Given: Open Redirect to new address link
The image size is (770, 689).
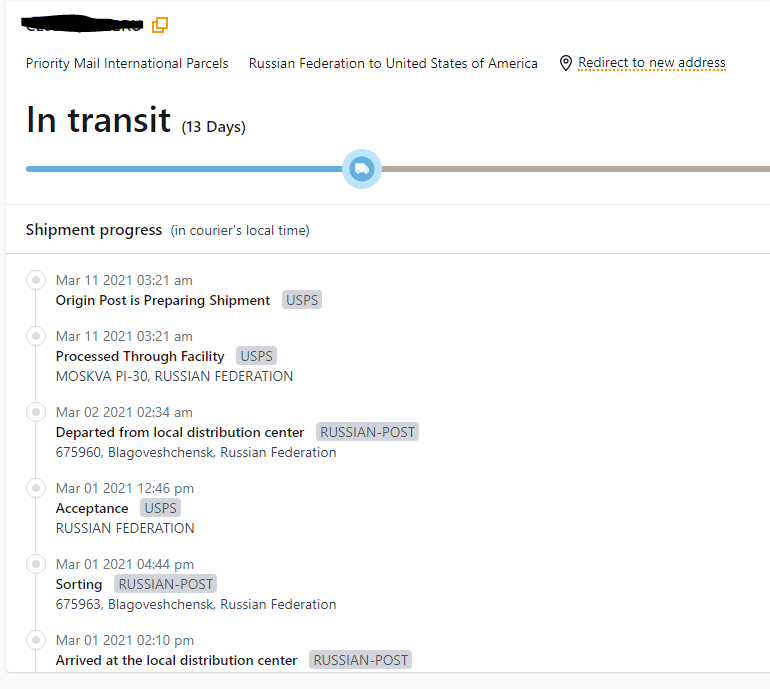Looking at the screenshot, I should point(651,63).
